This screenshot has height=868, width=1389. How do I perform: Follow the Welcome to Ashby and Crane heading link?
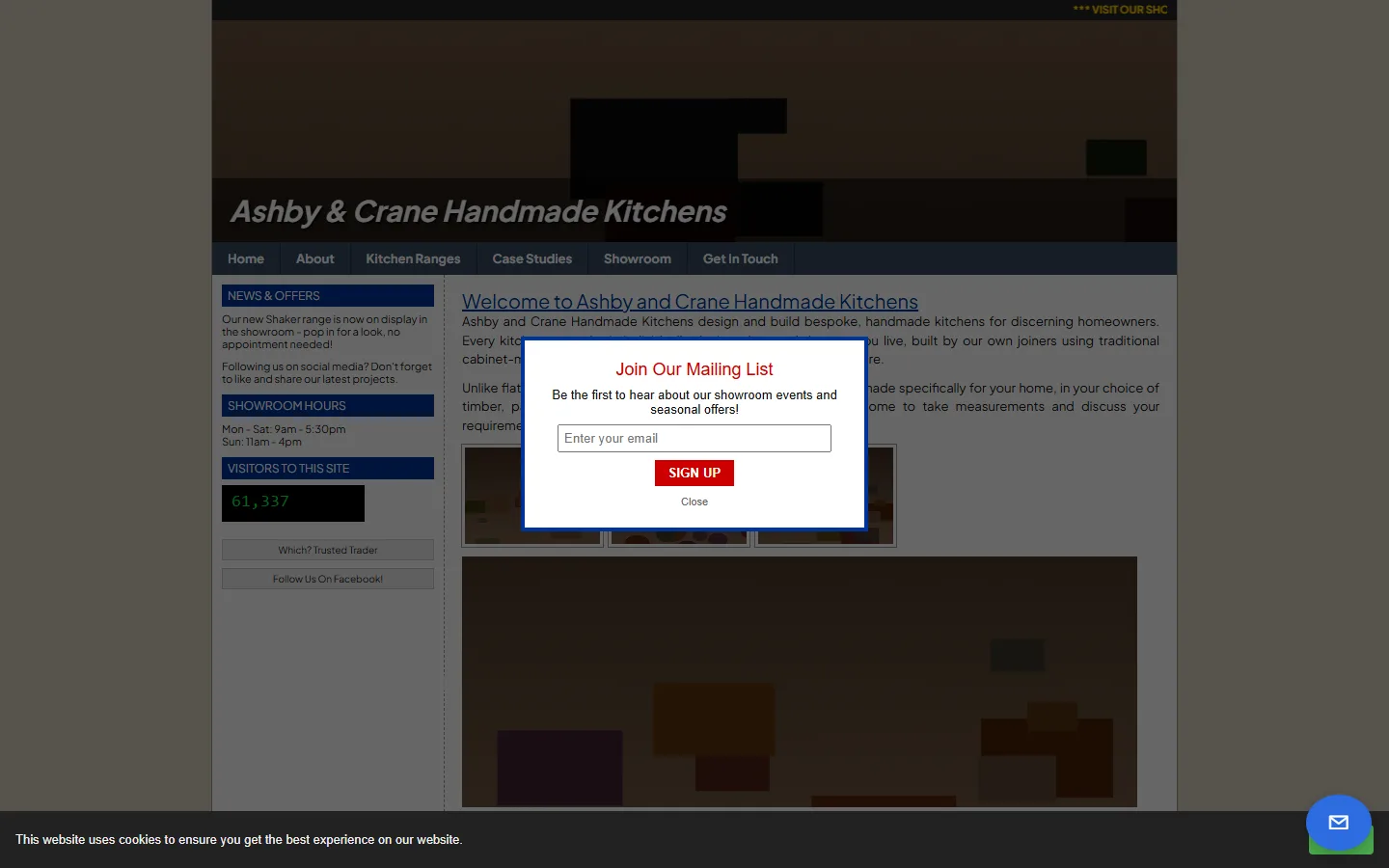click(690, 302)
